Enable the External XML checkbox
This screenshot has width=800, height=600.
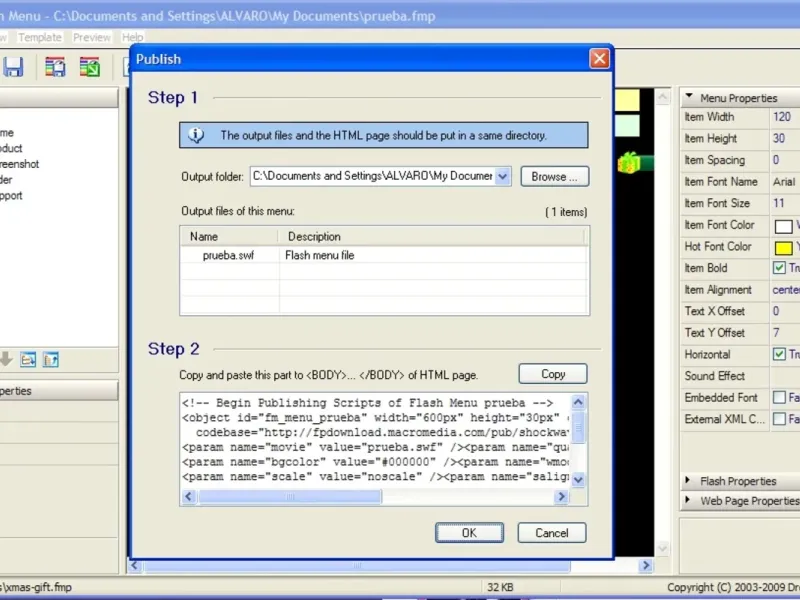point(779,419)
